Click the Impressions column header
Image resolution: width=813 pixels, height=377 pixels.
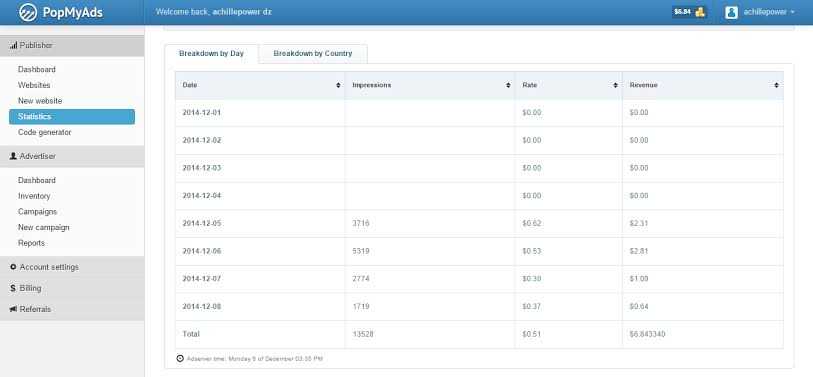430,85
